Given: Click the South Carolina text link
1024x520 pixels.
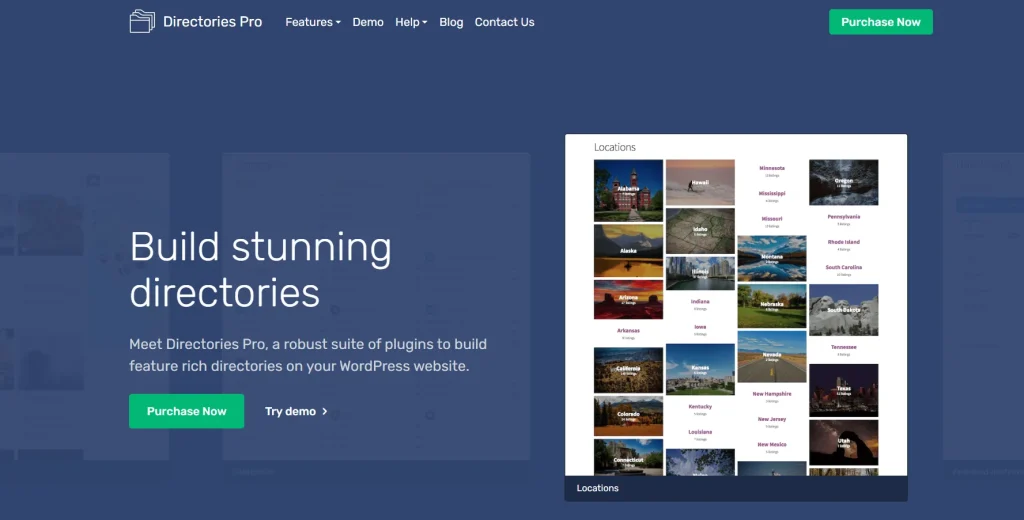Looking at the screenshot, I should click(844, 267).
